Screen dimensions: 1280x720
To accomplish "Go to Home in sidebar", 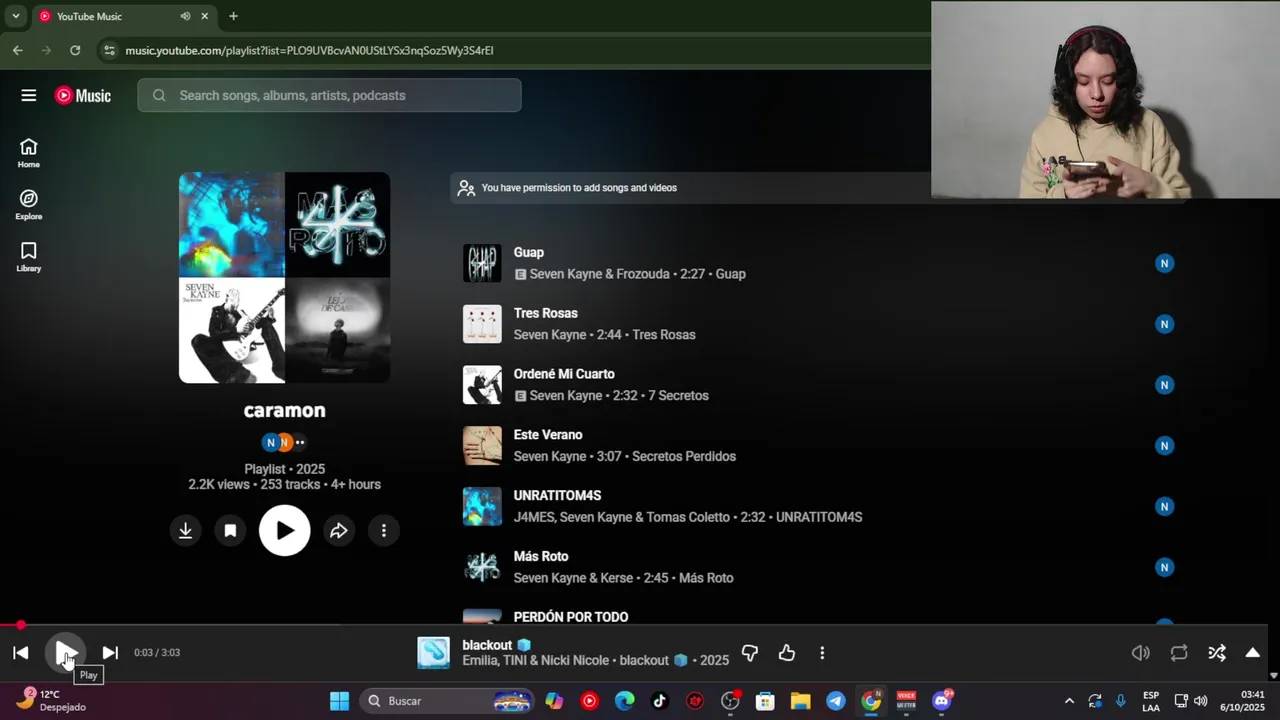I will click(x=29, y=153).
